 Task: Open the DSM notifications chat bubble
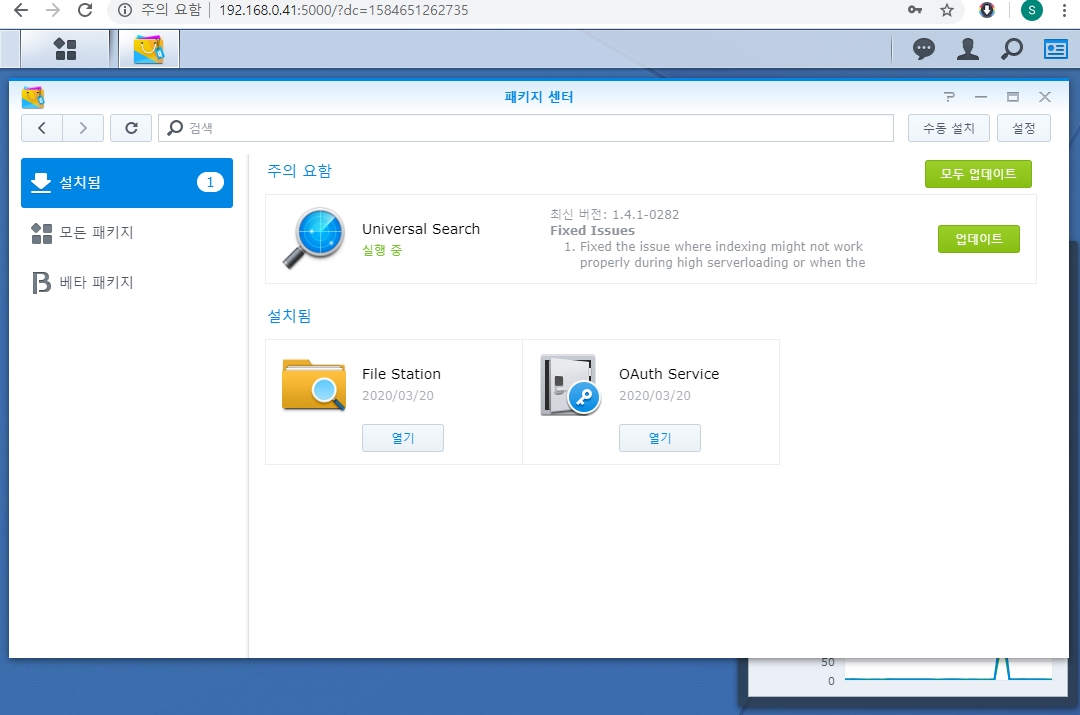pyautogui.click(x=924, y=49)
